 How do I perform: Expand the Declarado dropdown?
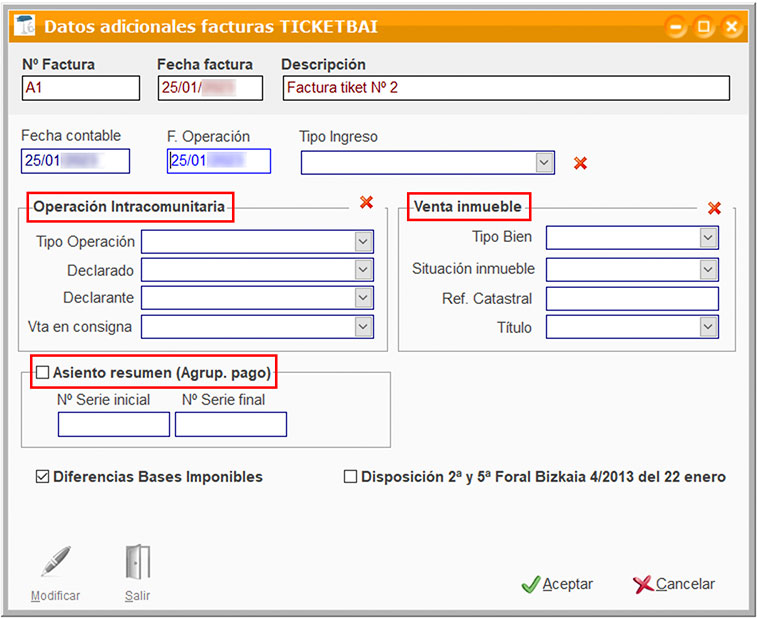(x=363, y=270)
